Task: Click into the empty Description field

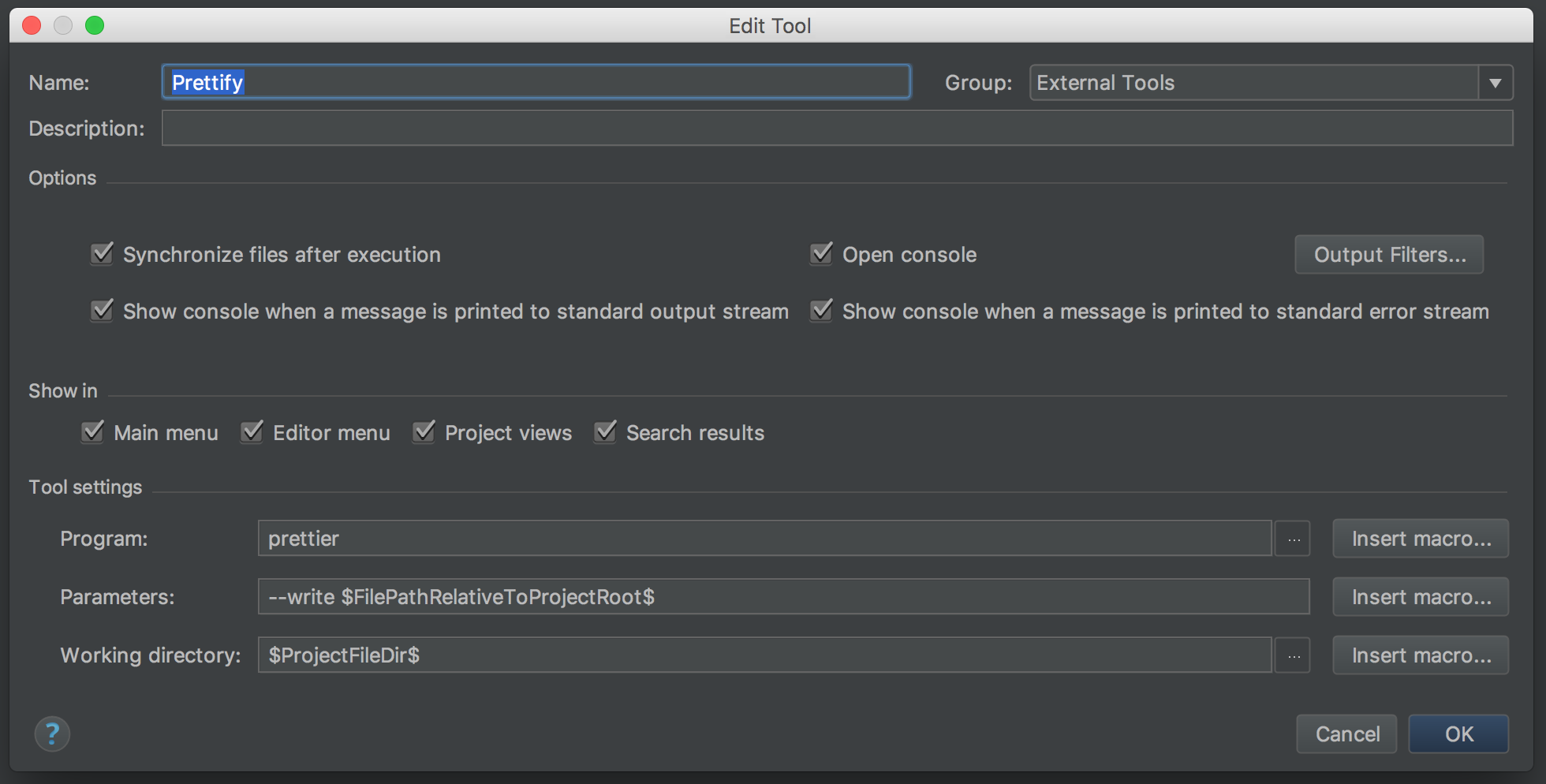Action: (x=838, y=128)
